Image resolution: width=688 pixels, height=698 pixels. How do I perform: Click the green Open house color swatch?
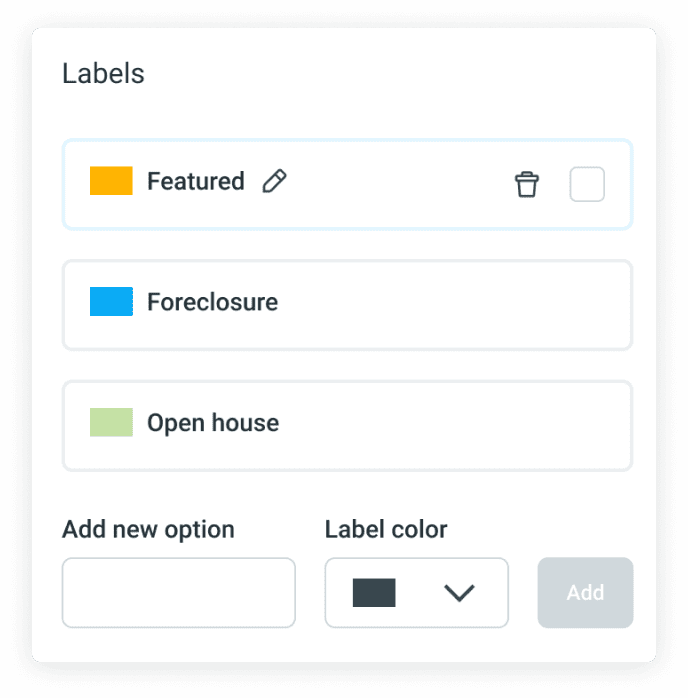(111, 422)
